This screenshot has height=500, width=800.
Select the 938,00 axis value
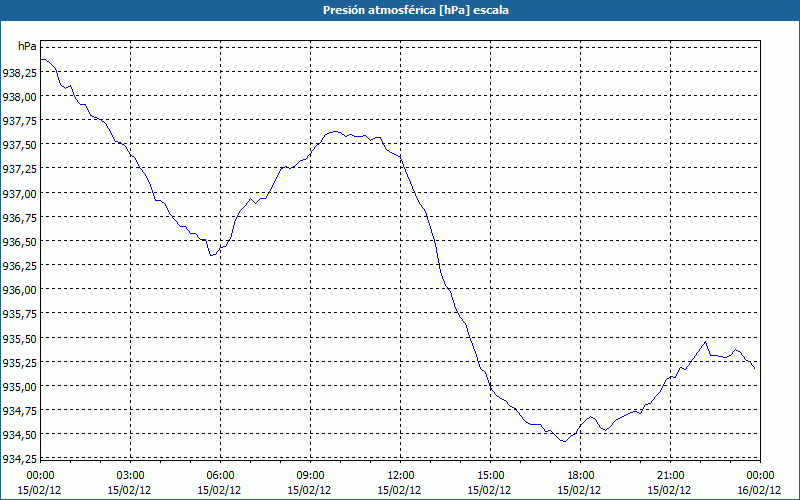point(19,97)
